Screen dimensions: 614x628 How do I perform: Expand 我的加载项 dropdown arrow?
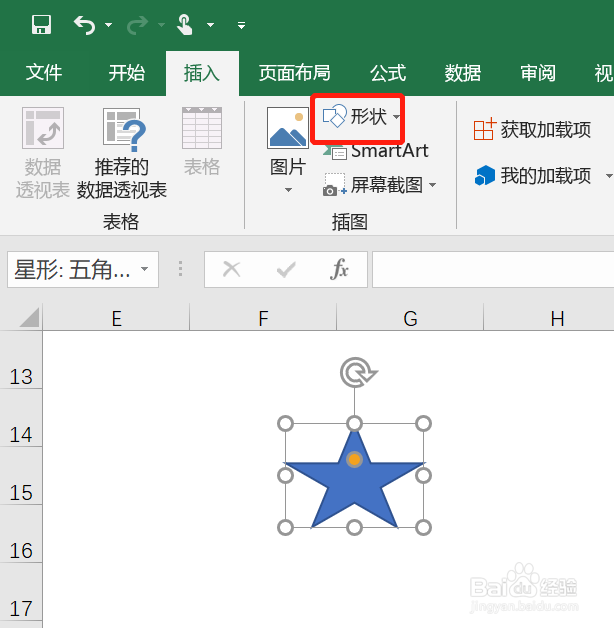(609, 176)
